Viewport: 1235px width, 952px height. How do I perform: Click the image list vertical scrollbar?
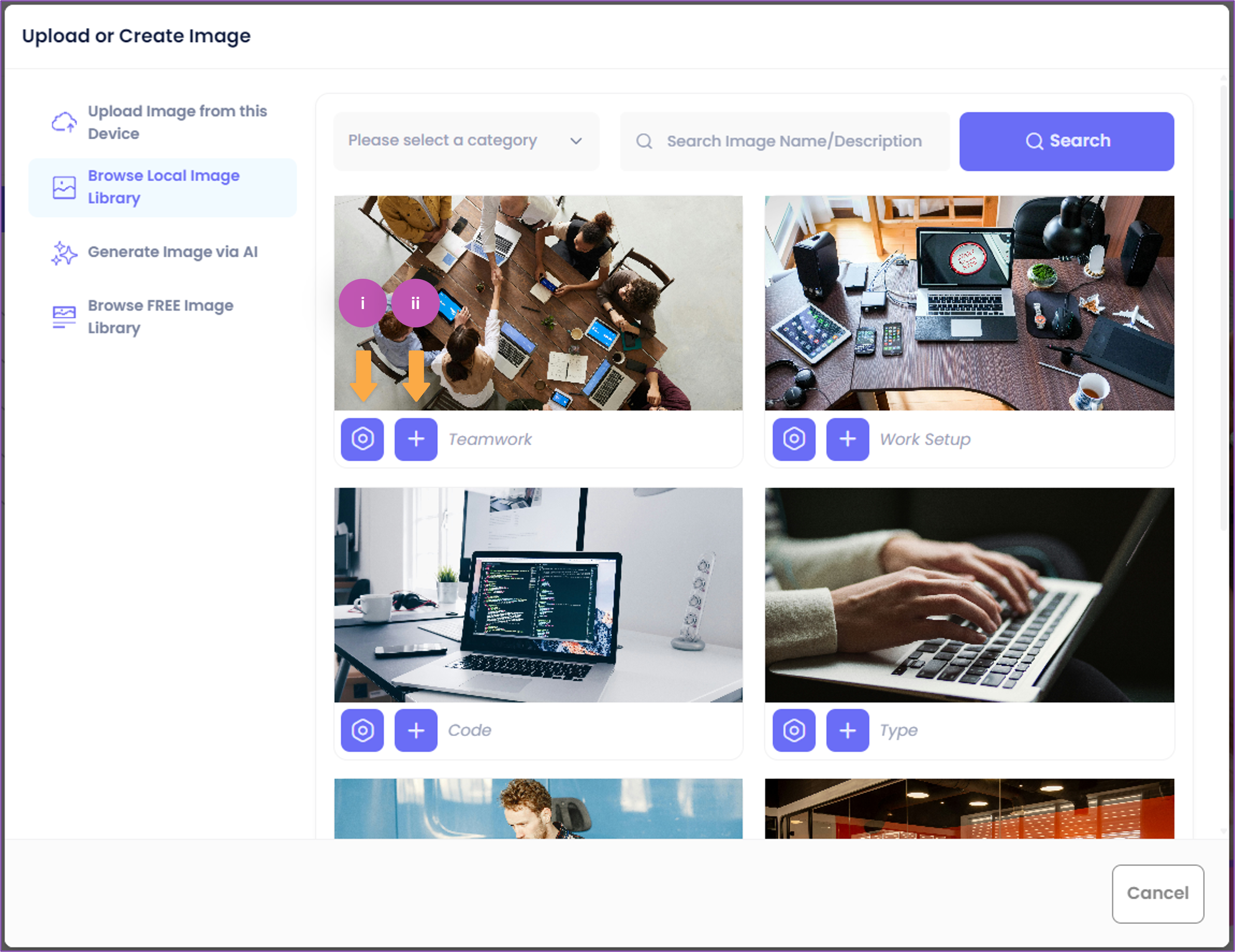pos(1223,308)
